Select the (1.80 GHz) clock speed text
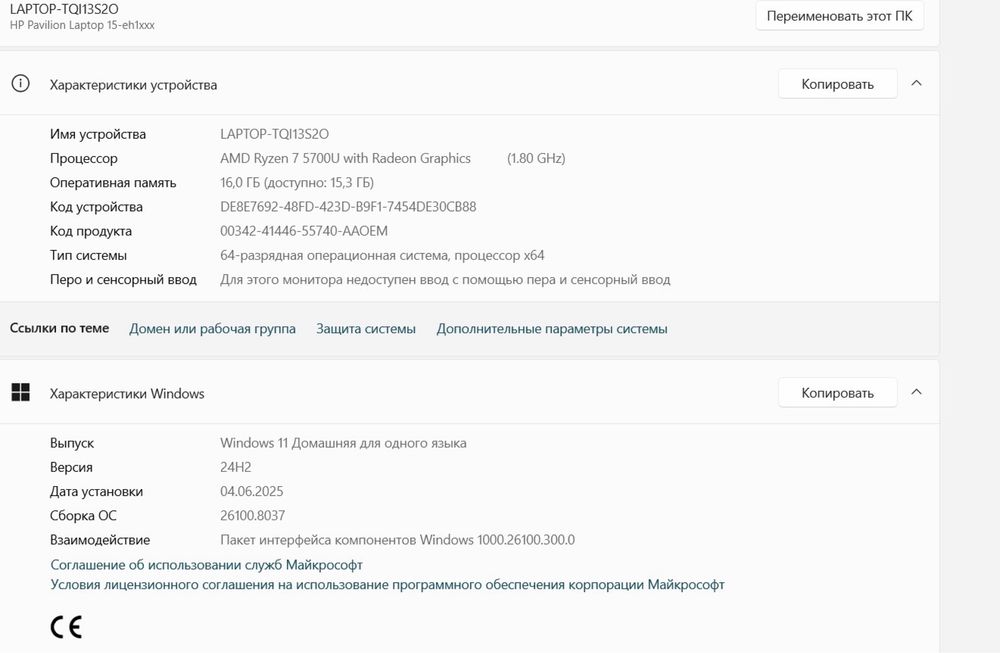The image size is (1000, 653). [x=536, y=158]
